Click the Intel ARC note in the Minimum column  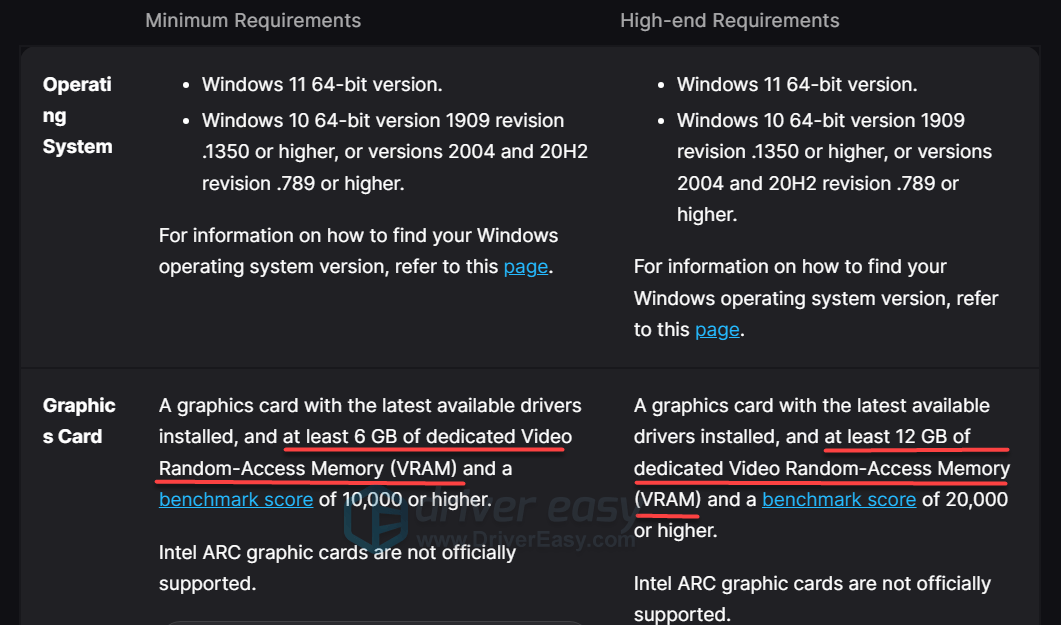pos(337,567)
